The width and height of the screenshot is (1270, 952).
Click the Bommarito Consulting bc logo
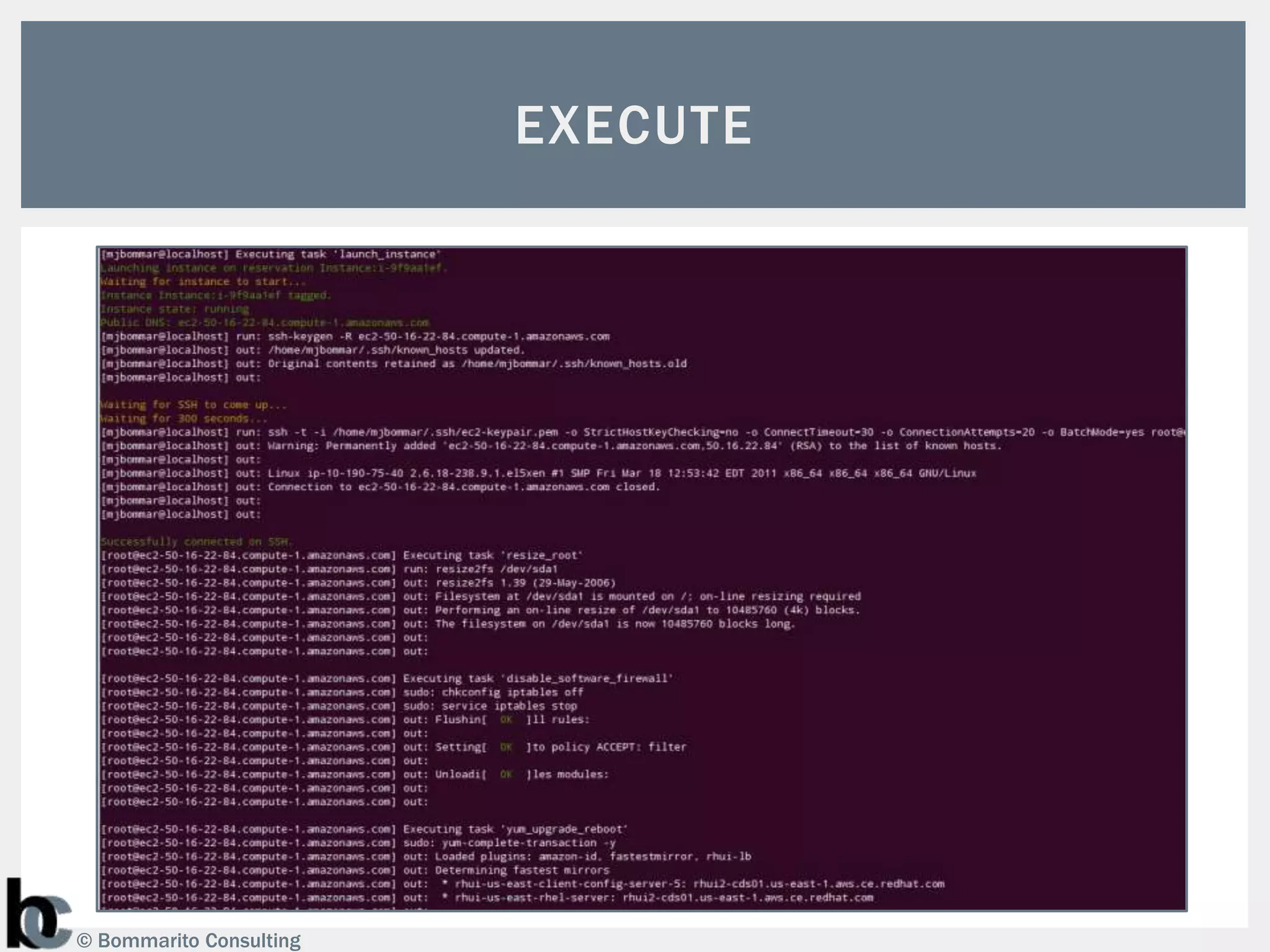click(38, 913)
